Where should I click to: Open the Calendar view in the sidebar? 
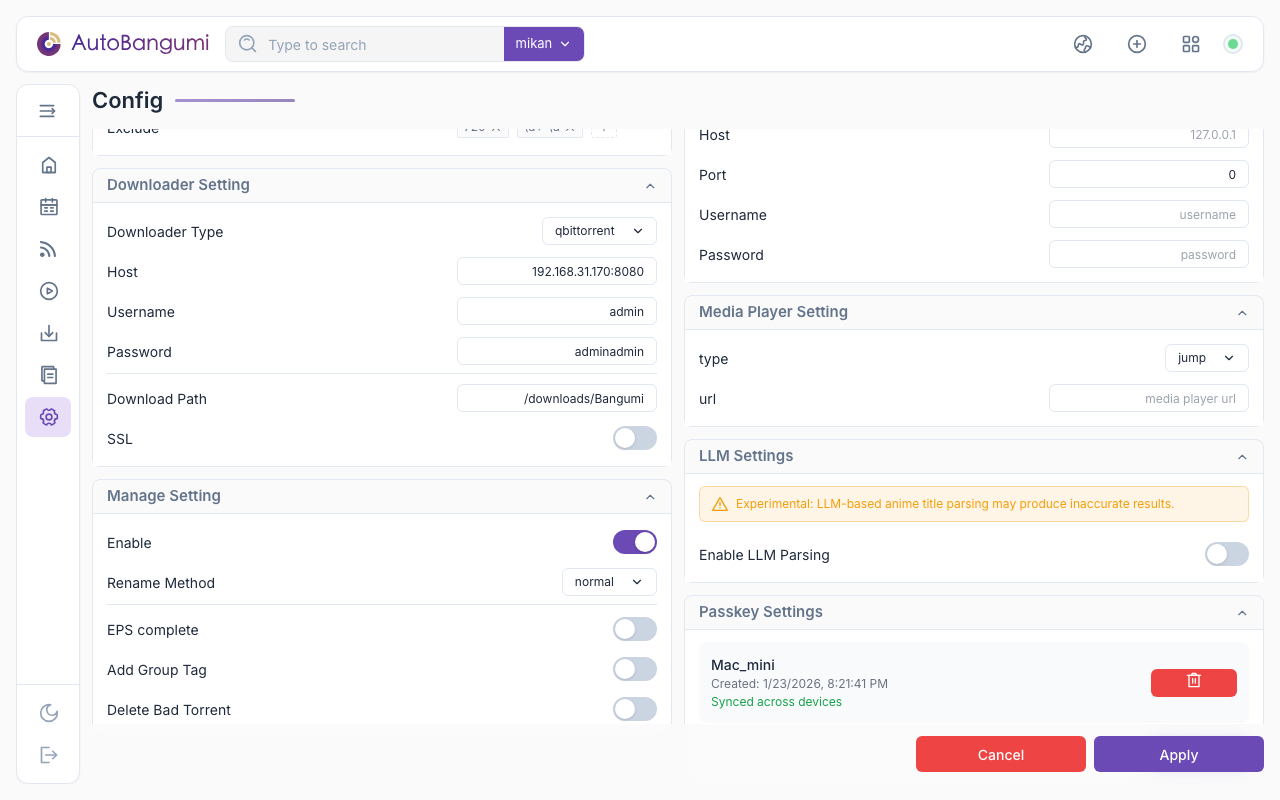(x=48, y=207)
